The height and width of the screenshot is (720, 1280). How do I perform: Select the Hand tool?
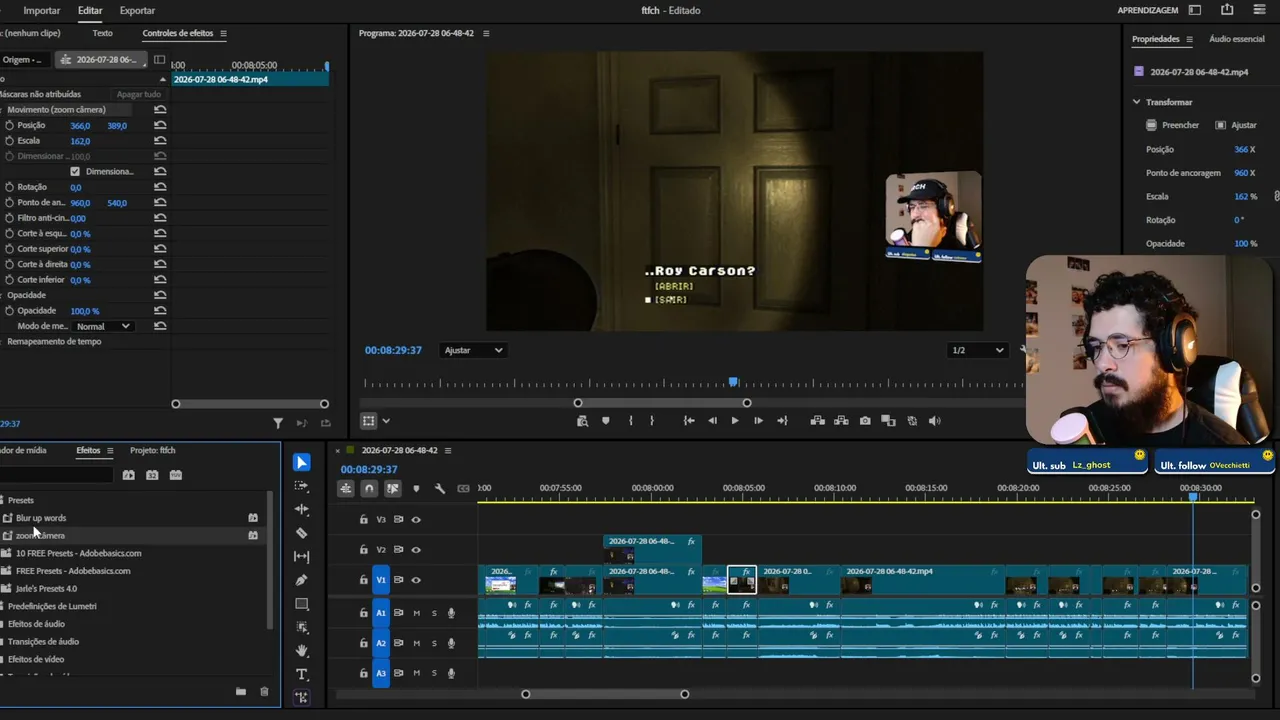(302, 651)
